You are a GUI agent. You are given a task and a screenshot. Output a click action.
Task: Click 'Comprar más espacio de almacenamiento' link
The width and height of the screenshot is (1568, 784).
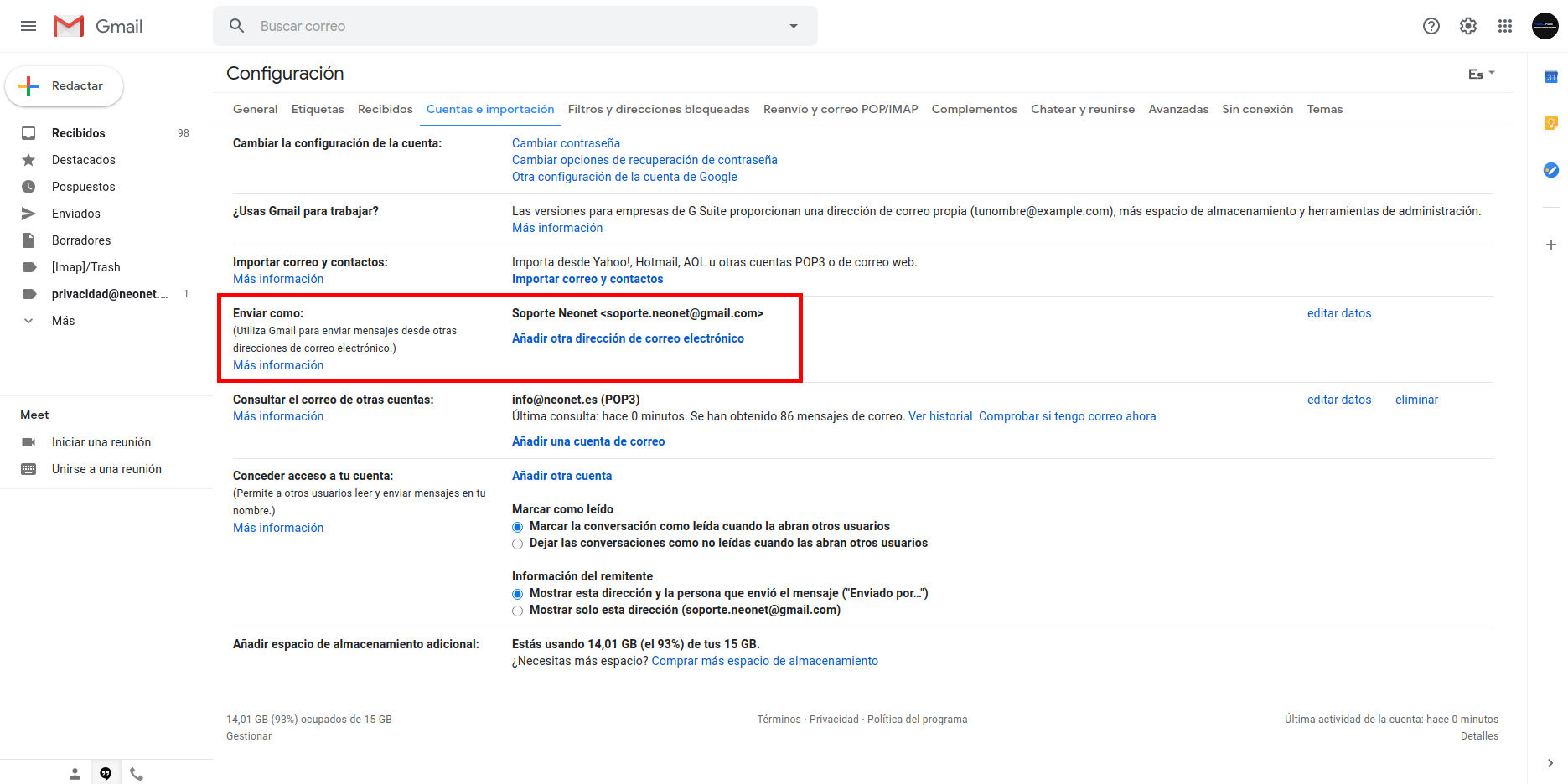tap(764, 661)
